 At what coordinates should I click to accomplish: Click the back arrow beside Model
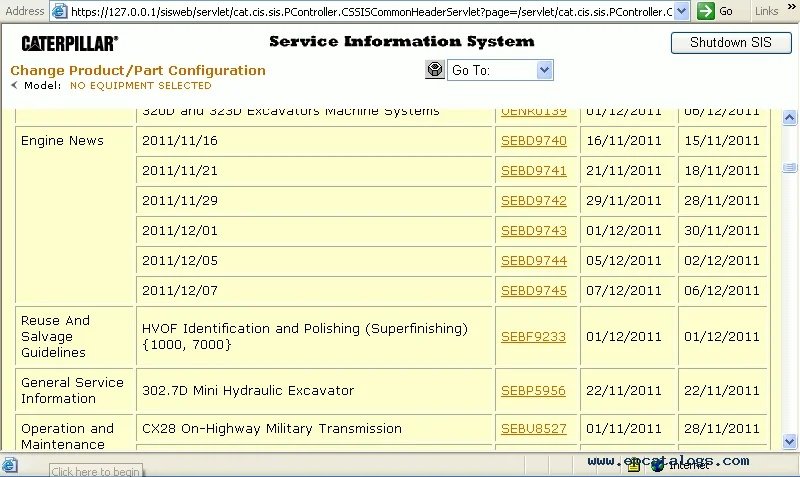14,86
